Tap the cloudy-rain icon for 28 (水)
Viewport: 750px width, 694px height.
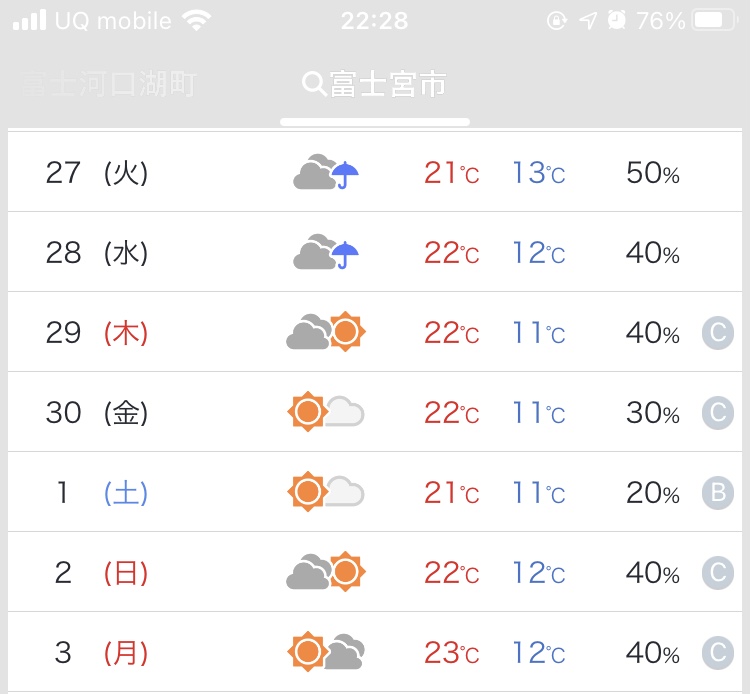pos(326,252)
